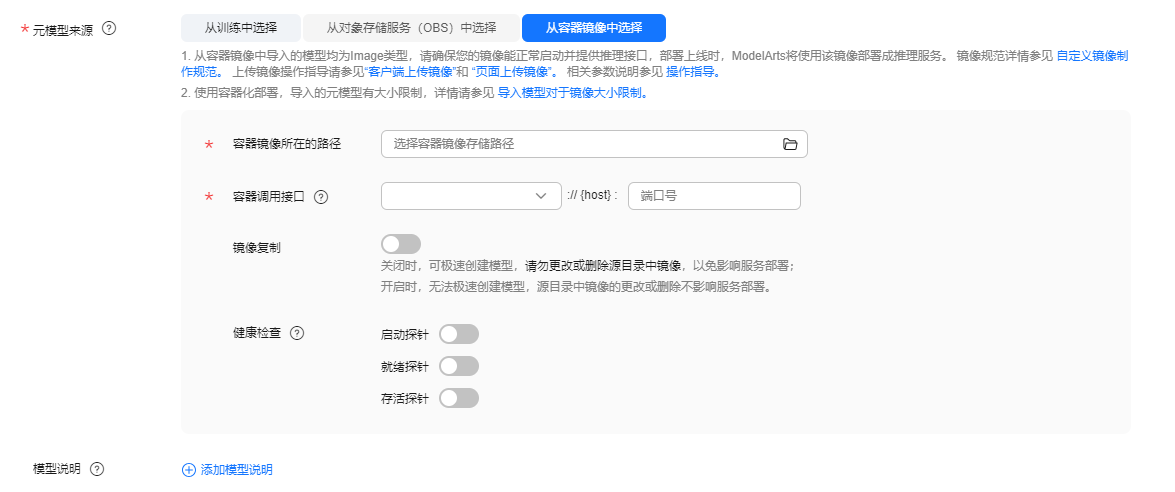Switch to 从训练中选择 tab
The width and height of the screenshot is (1175, 492).
[x=241, y=28]
